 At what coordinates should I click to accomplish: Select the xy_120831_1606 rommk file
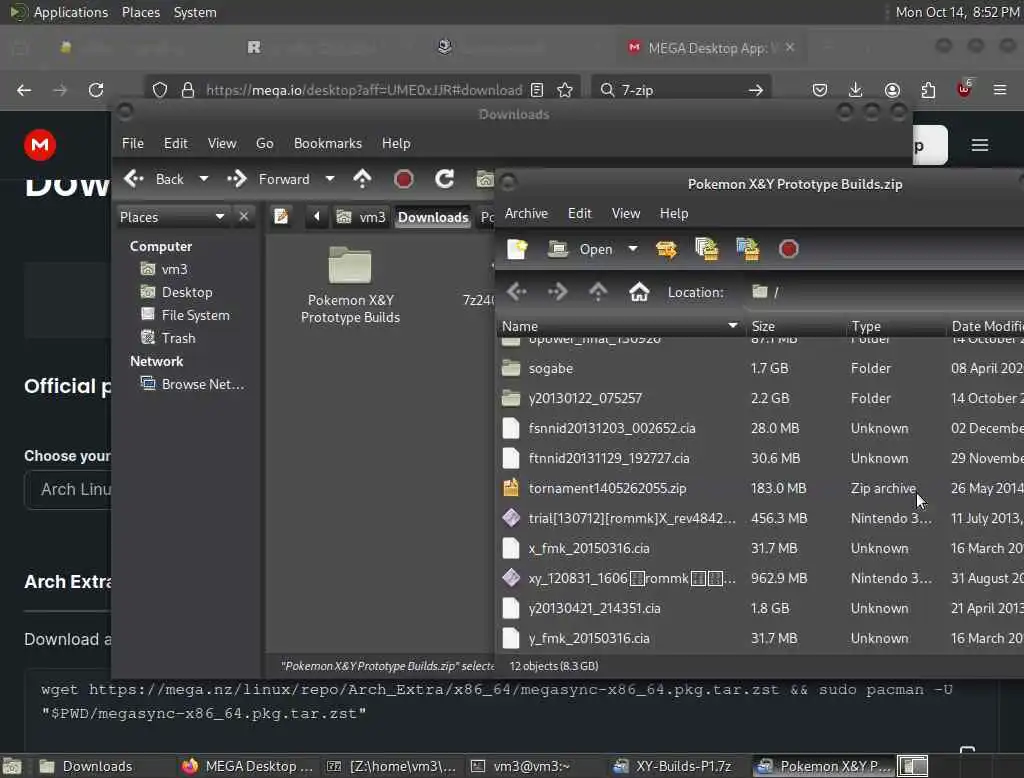pos(760,579)
